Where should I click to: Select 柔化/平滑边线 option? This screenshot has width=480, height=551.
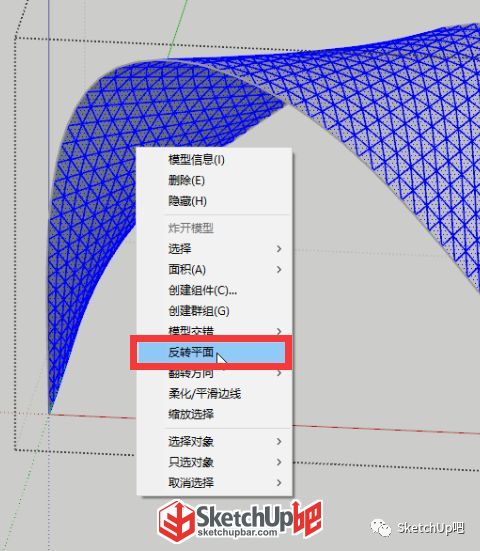coord(205,394)
